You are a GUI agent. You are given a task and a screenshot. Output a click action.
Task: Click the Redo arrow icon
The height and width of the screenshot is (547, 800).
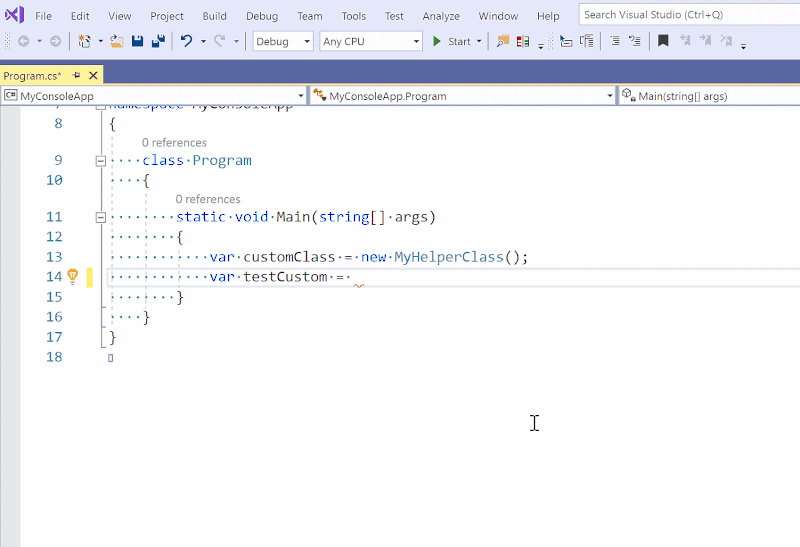click(x=219, y=41)
